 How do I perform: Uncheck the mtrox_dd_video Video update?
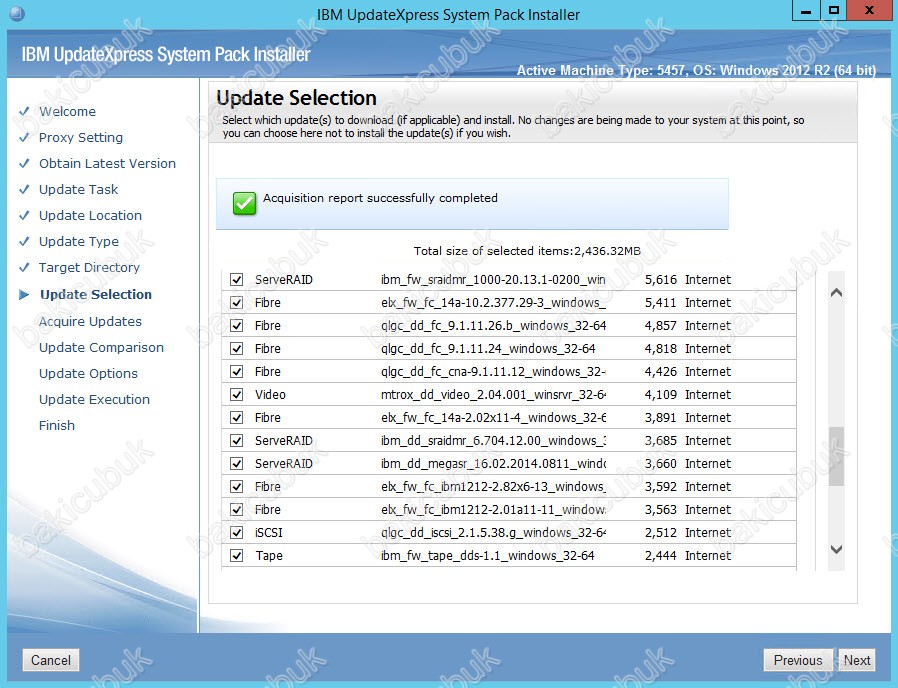coord(237,394)
